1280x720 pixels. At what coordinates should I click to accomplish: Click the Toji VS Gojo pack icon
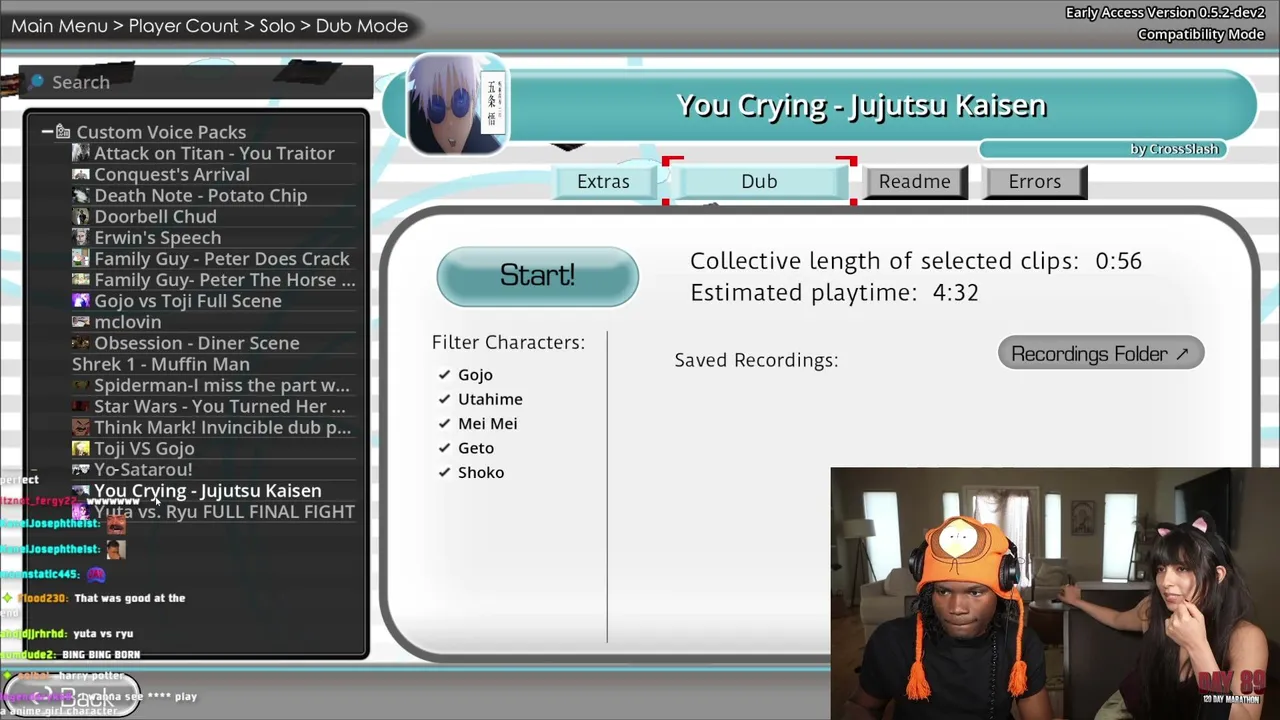click(81, 448)
